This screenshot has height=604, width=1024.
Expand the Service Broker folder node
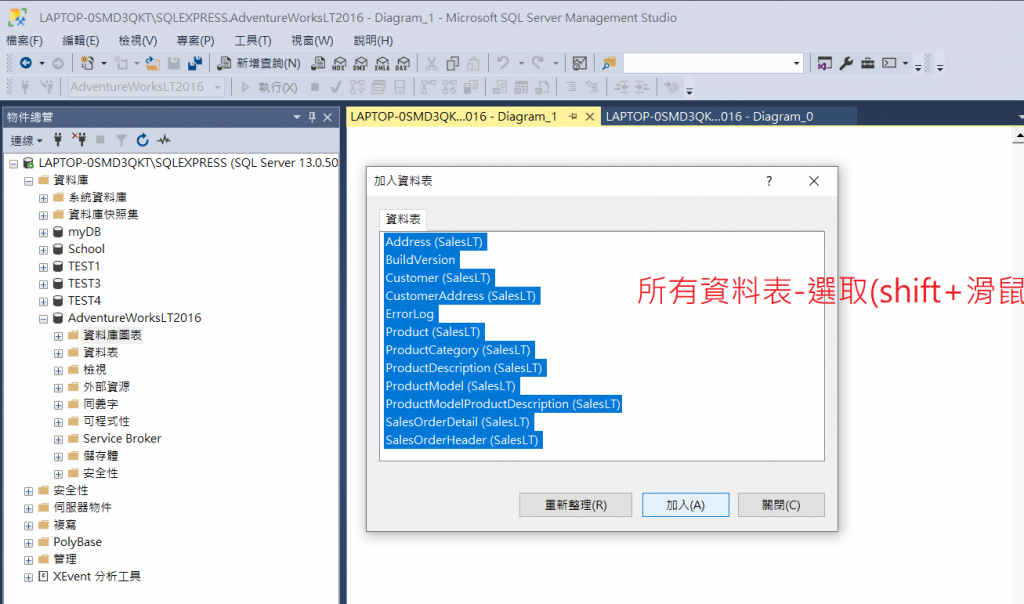click(x=58, y=439)
